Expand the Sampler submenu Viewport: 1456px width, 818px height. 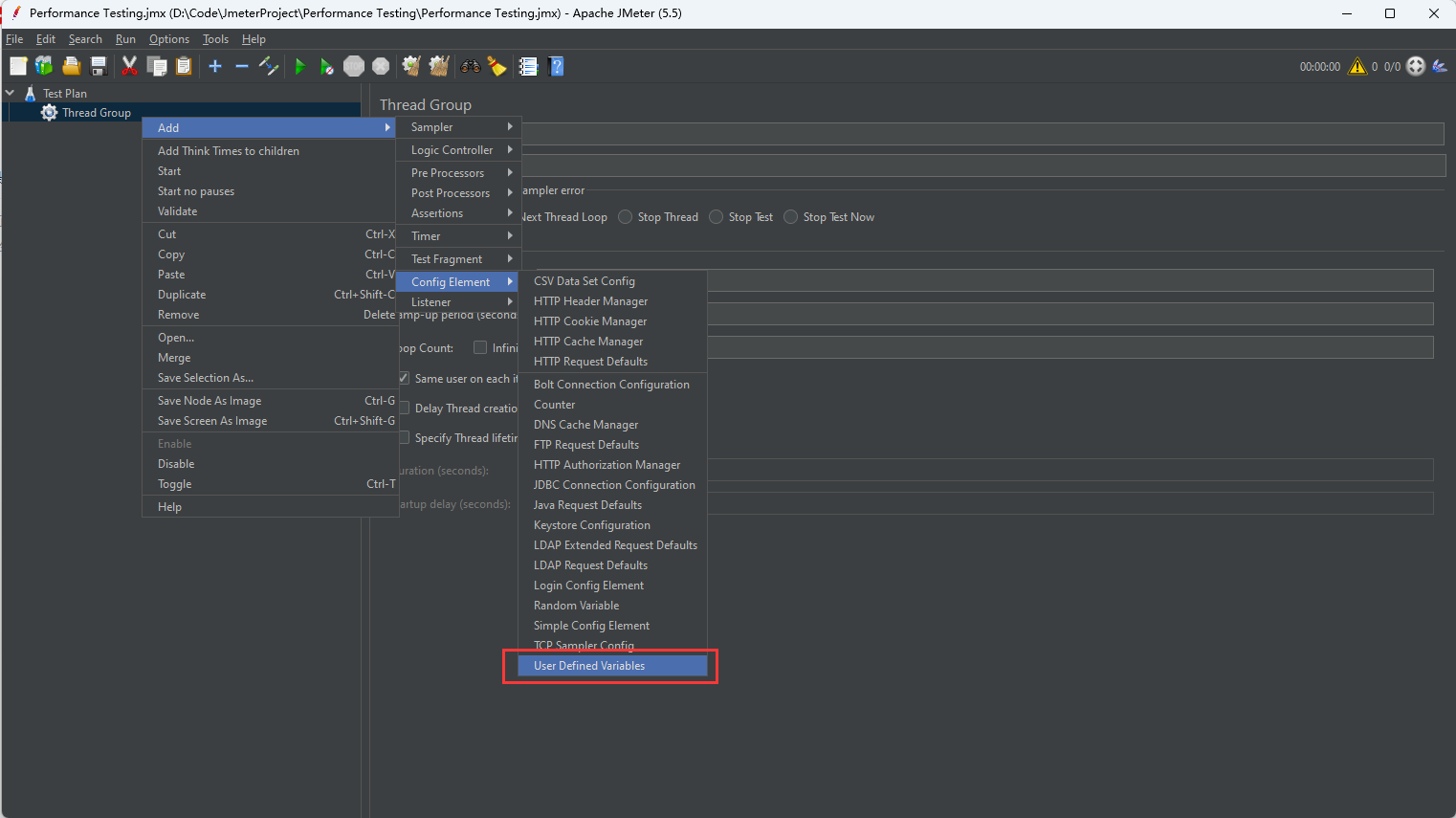pyautogui.click(x=459, y=127)
